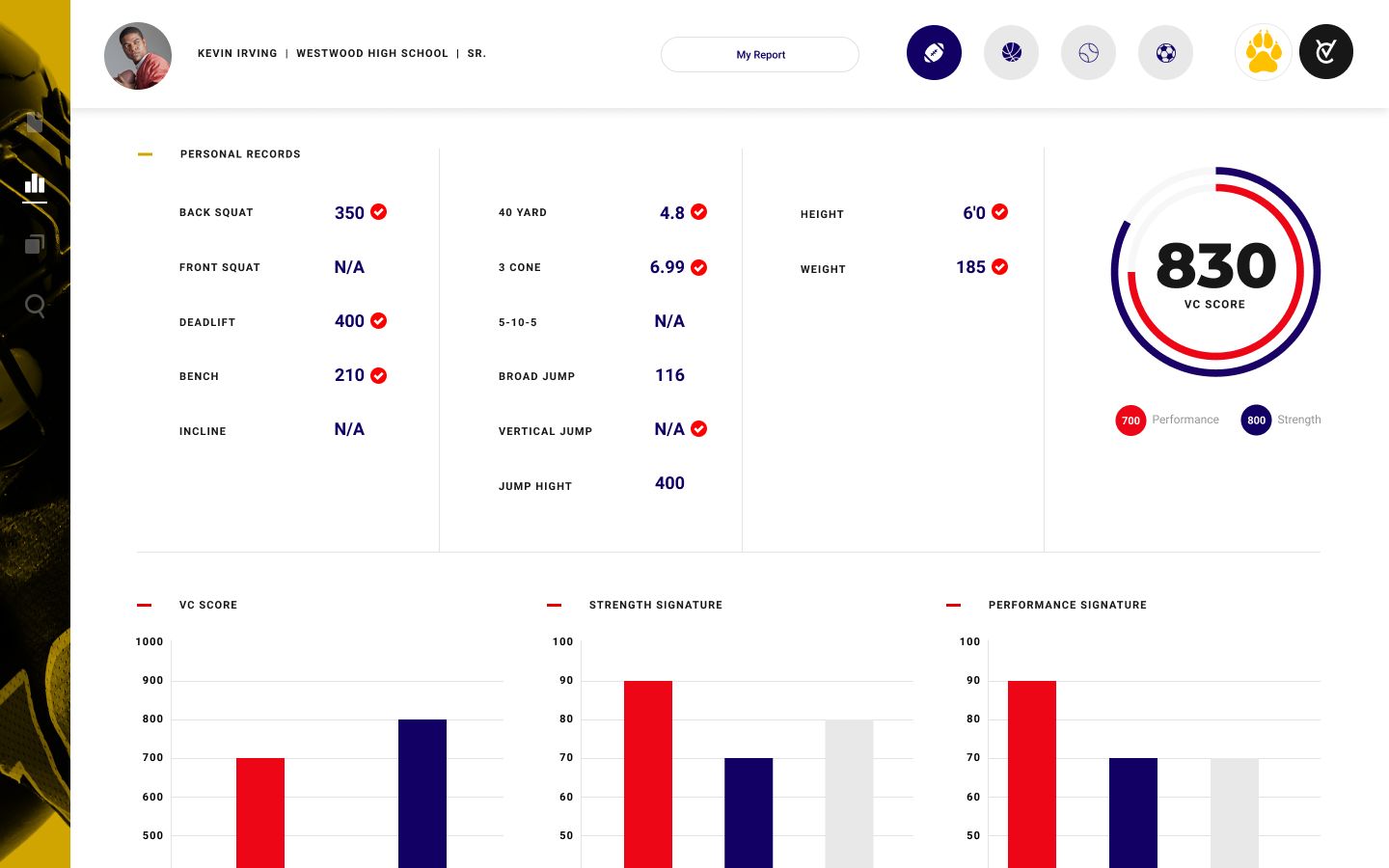Open search from the left sidebar
Image resolution: width=1389 pixels, height=868 pixels.
click(x=35, y=306)
